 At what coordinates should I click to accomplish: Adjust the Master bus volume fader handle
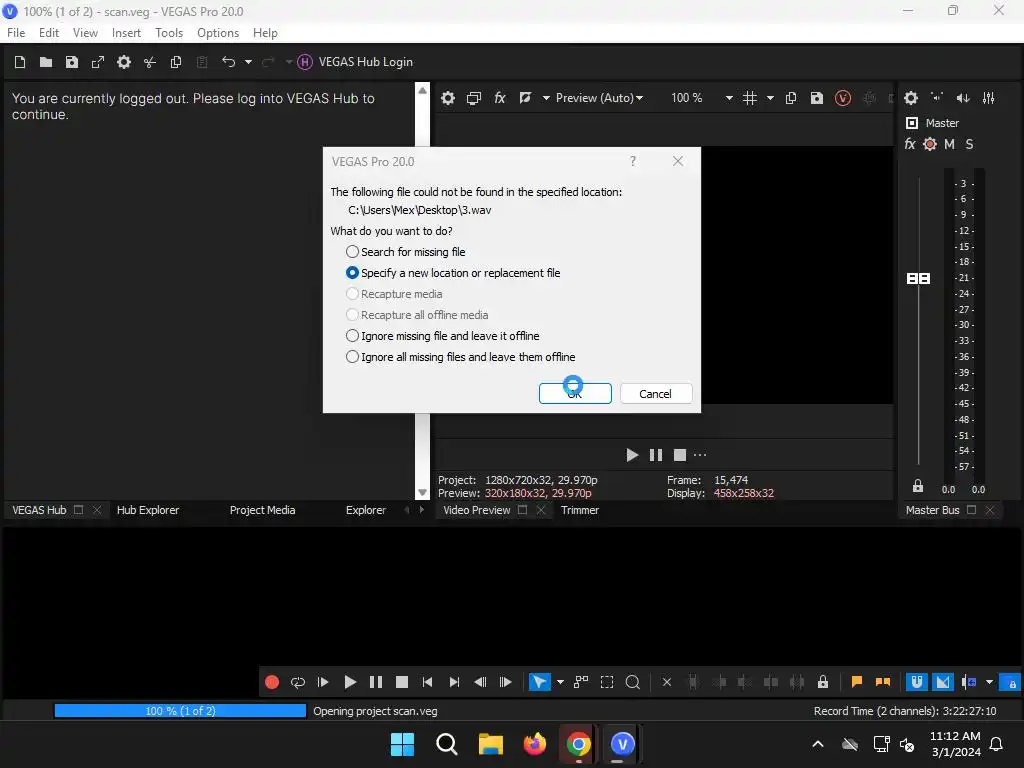tap(918, 279)
